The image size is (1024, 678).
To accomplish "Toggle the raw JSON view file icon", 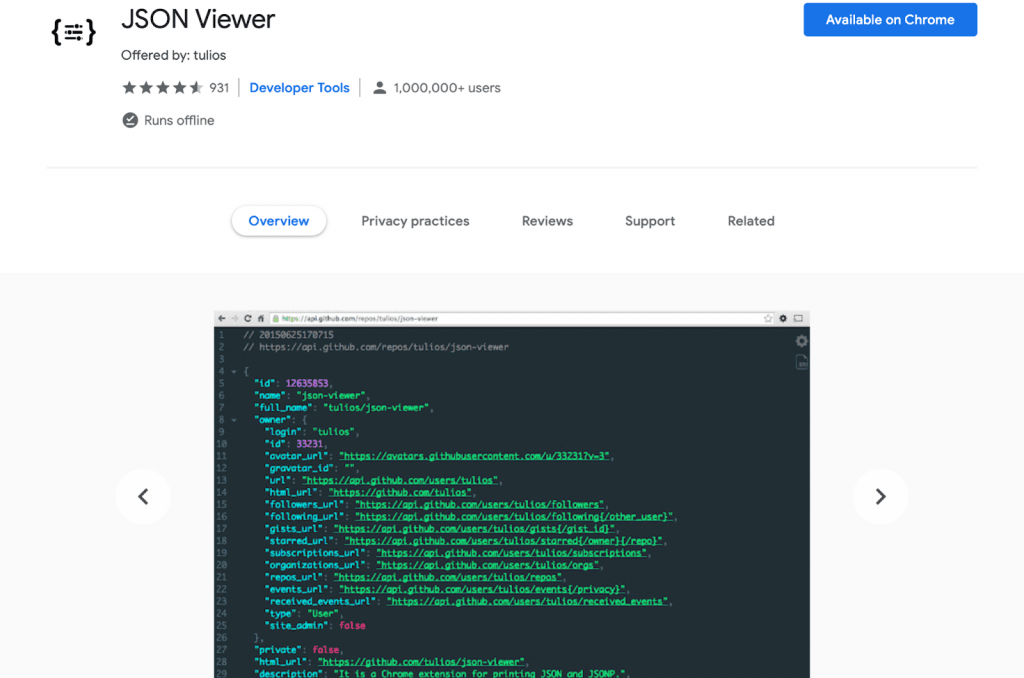I will click(x=801, y=363).
